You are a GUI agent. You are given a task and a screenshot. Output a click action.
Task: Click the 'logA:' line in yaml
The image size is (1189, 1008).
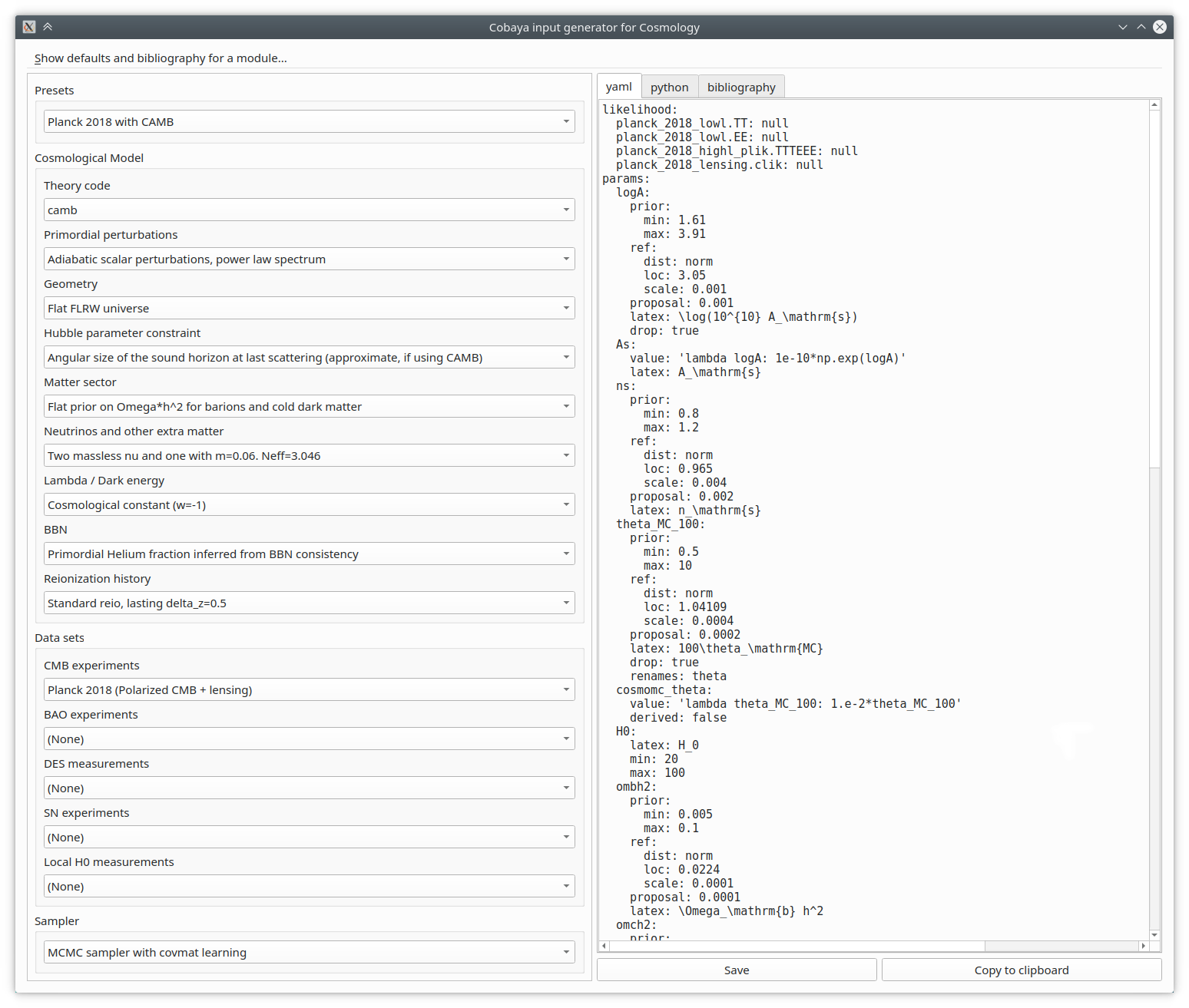[x=633, y=193]
